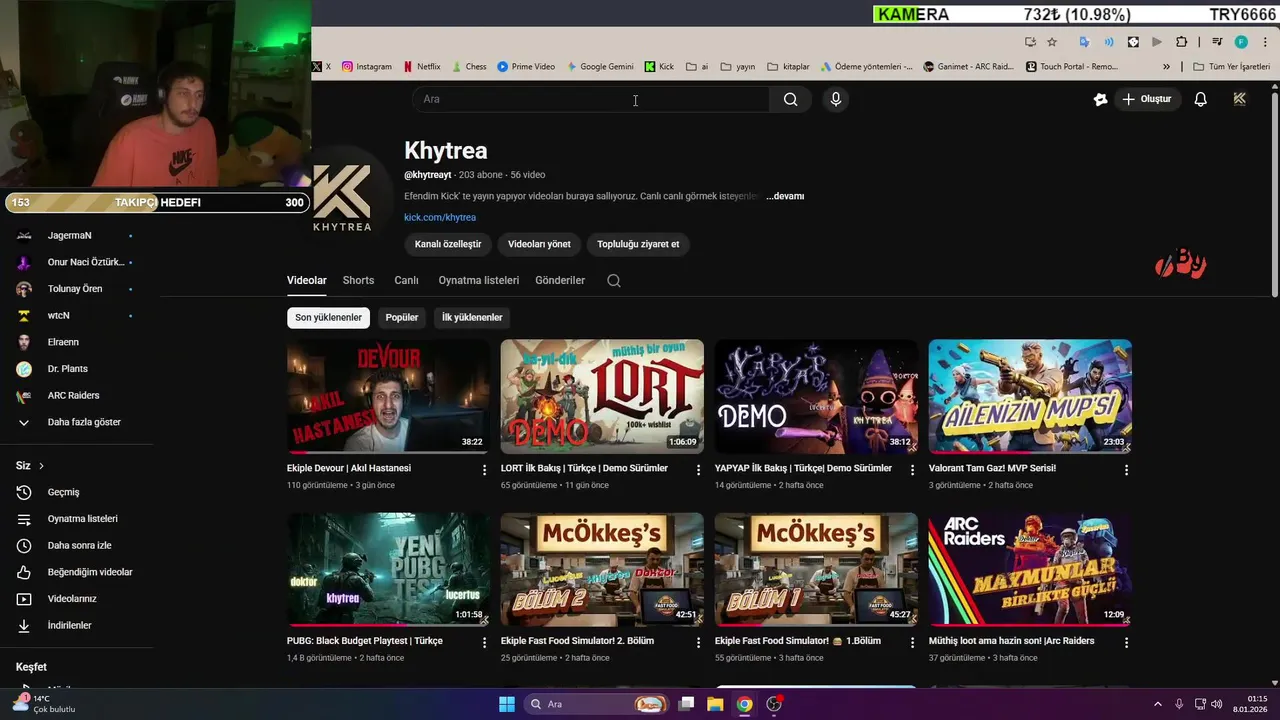Select the Videolar tab

306,280
